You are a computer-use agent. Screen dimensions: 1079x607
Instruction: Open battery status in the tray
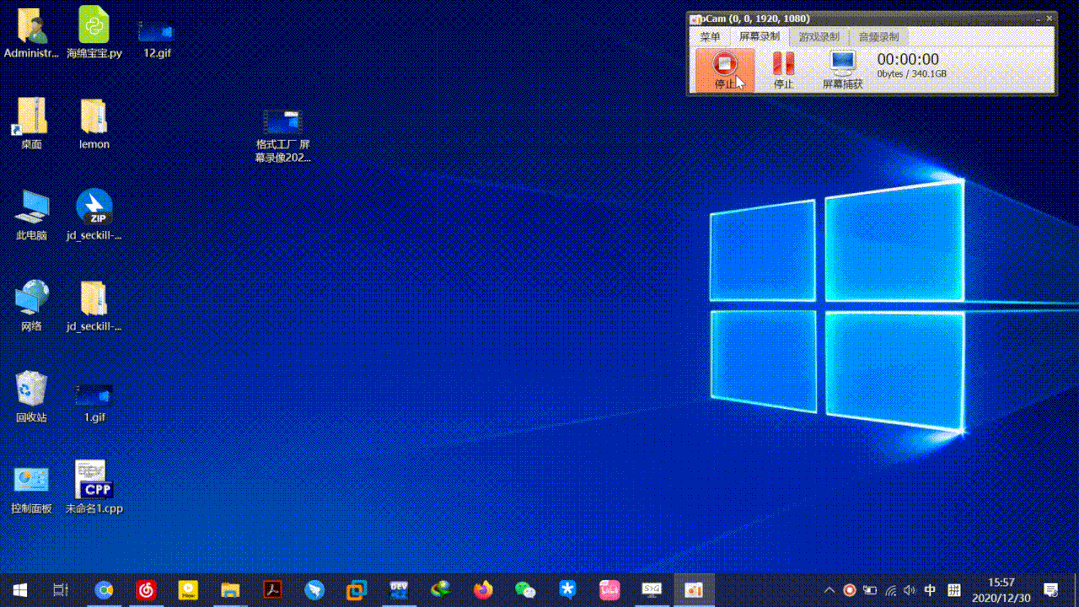point(870,590)
